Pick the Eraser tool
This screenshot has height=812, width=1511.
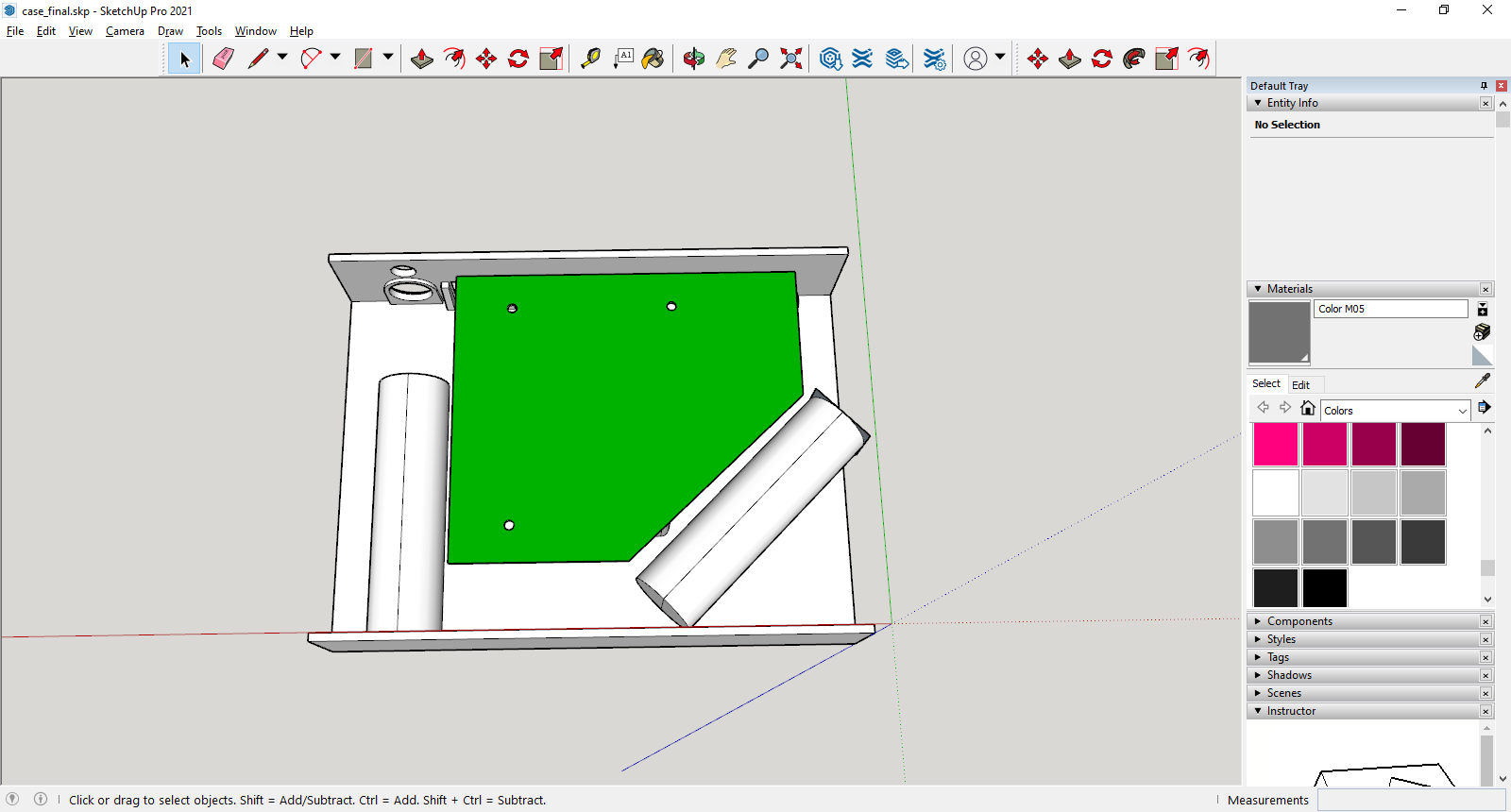click(223, 59)
